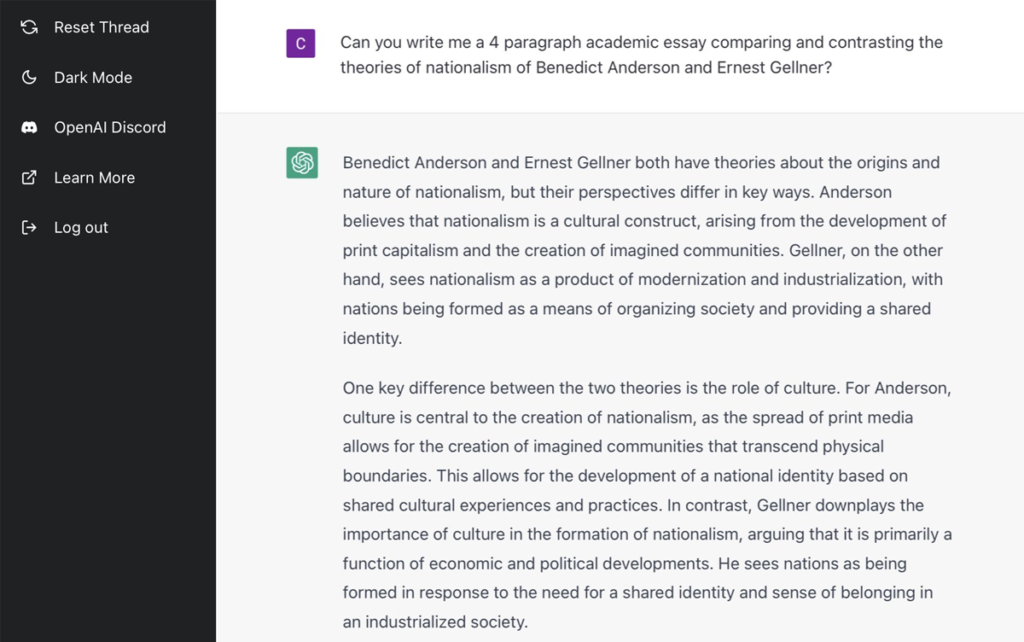Click the Learn More external link icon
The height and width of the screenshot is (642, 1024).
(x=29, y=178)
